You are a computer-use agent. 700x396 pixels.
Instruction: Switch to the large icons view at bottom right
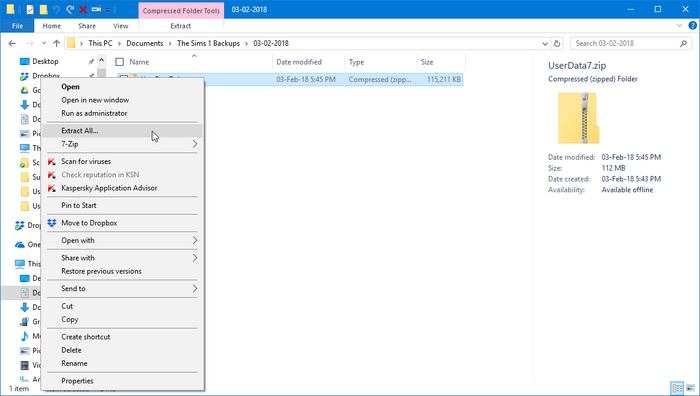[691, 388]
